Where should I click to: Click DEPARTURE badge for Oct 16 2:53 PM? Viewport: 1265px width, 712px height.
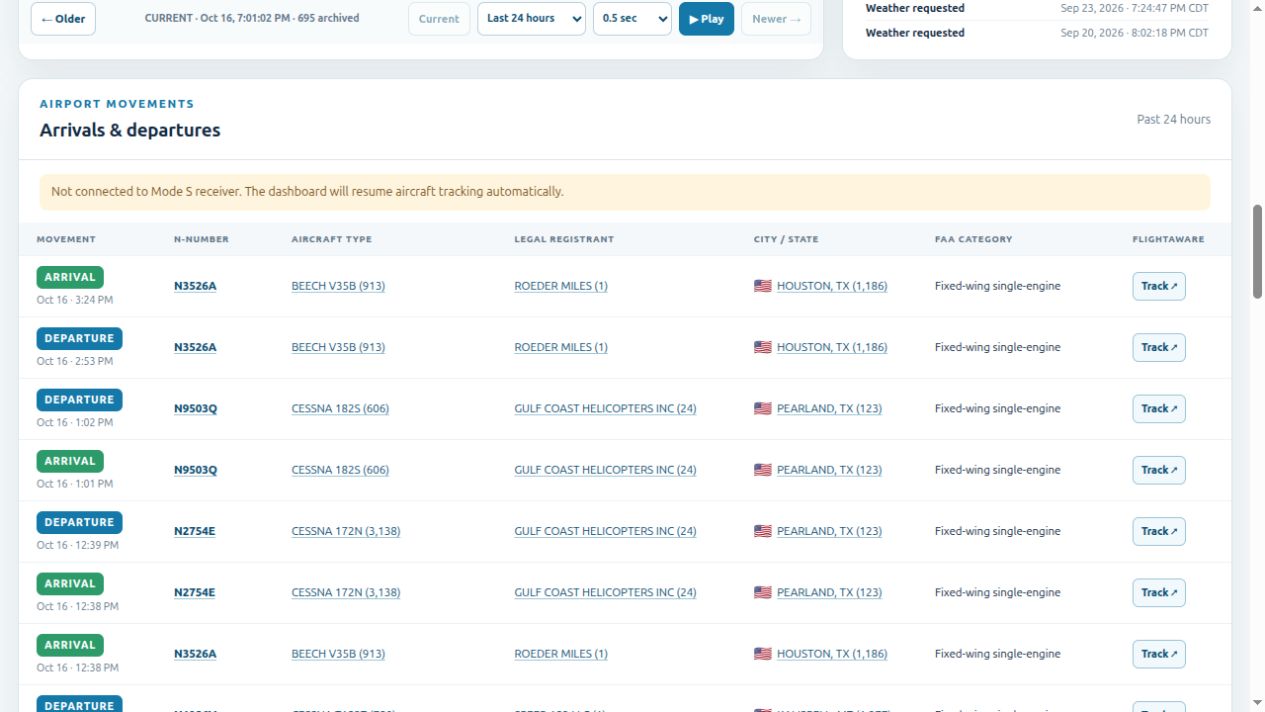tap(79, 338)
